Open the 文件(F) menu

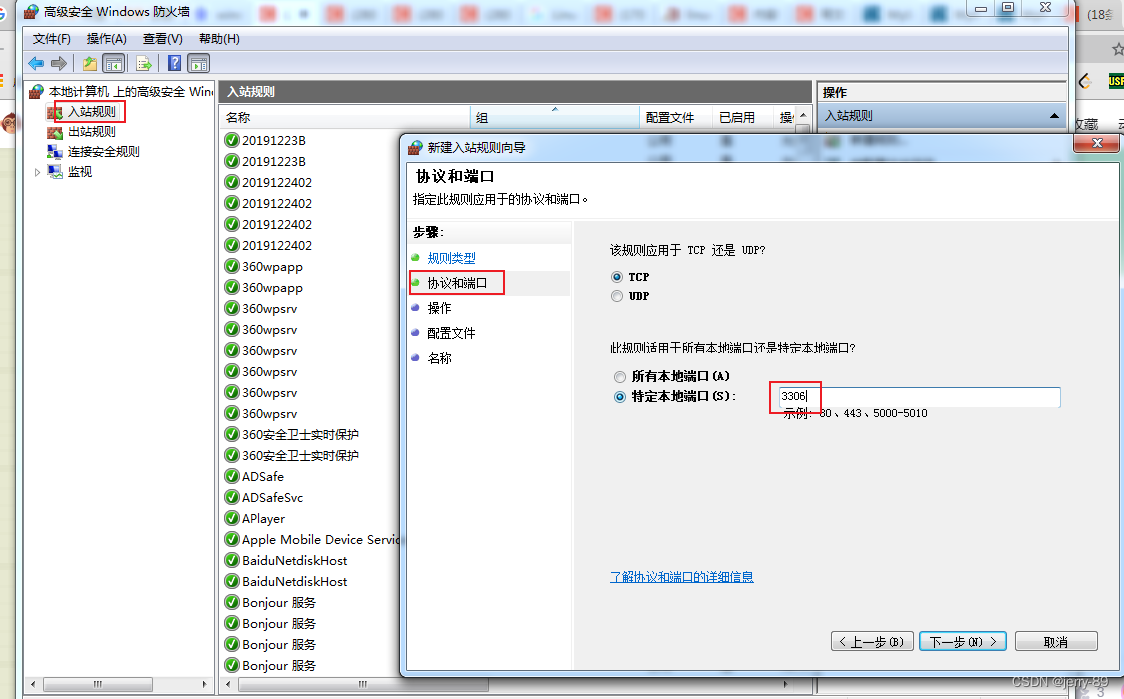[x=52, y=39]
